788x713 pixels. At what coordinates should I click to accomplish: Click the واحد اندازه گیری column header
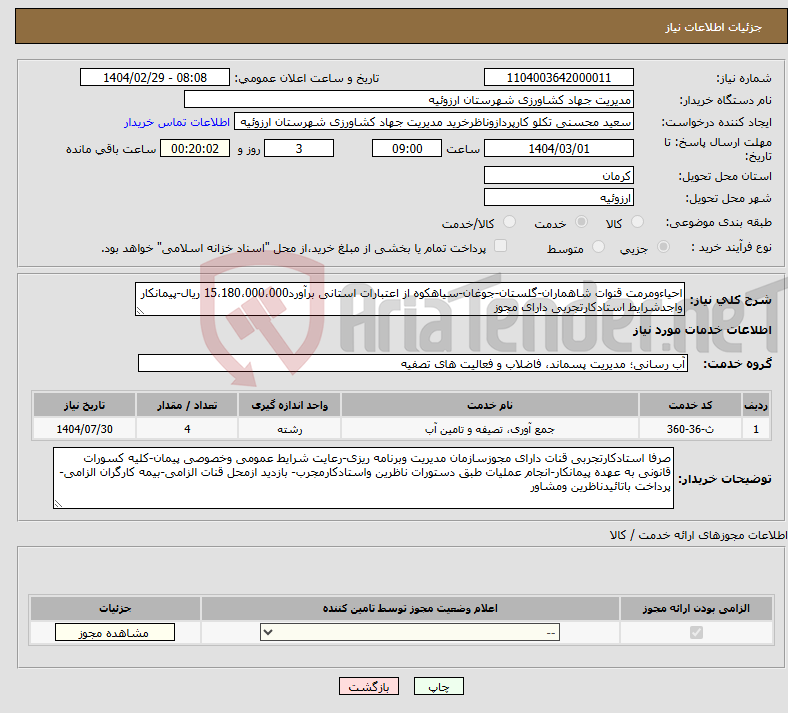[x=289, y=405]
